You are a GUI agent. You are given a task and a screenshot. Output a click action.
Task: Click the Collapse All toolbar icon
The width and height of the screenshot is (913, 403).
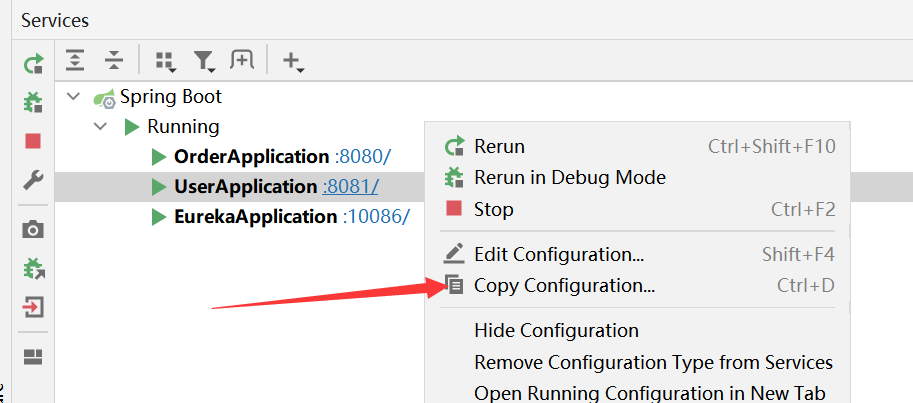point(114,60)
